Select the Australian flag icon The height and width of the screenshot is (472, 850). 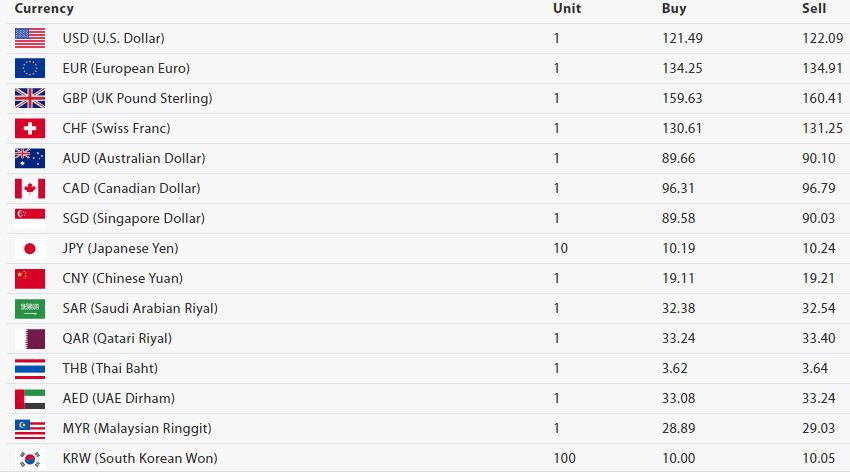[30, 158]
